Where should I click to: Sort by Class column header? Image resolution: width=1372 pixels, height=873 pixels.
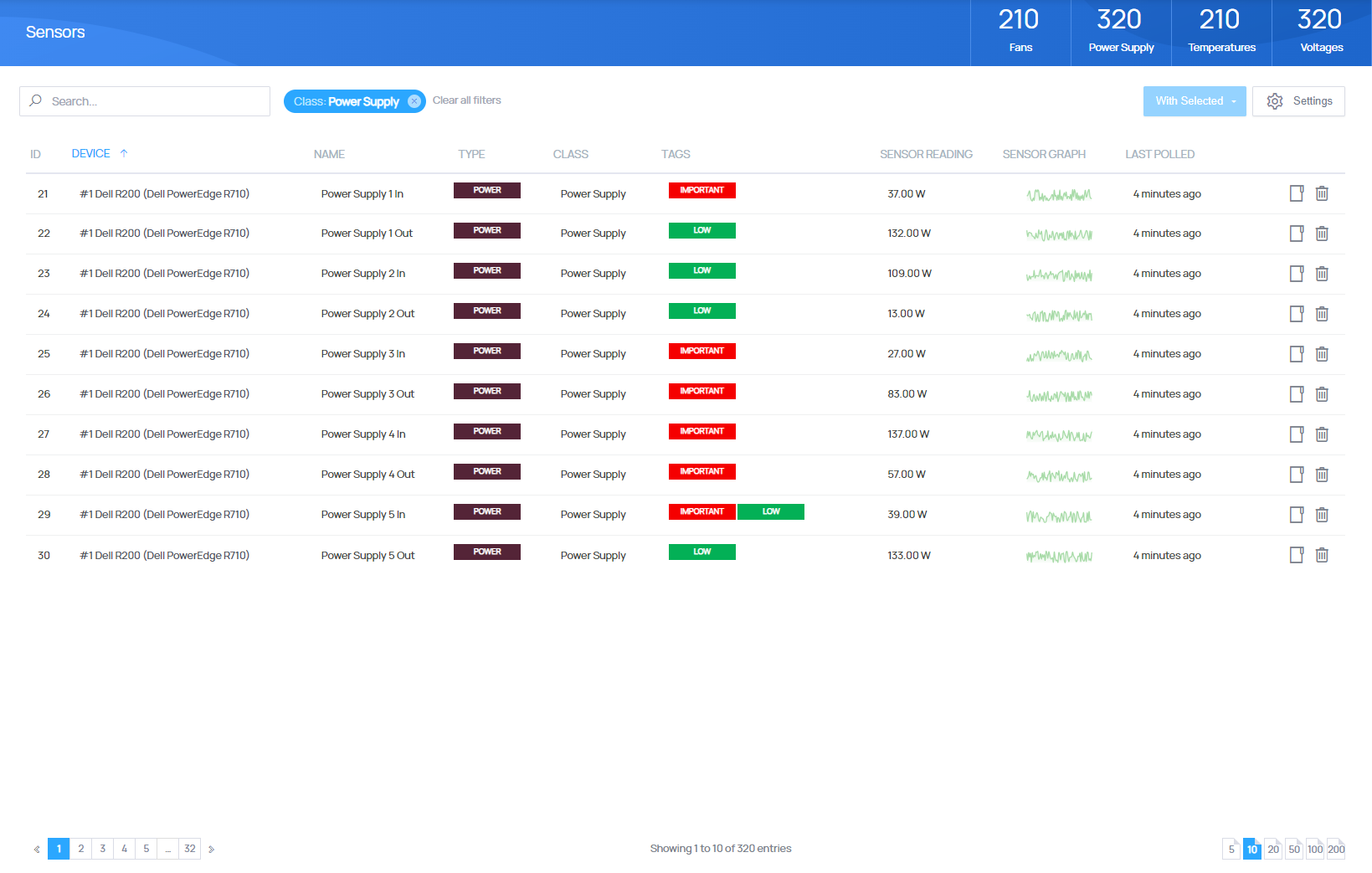pos(571,154)
